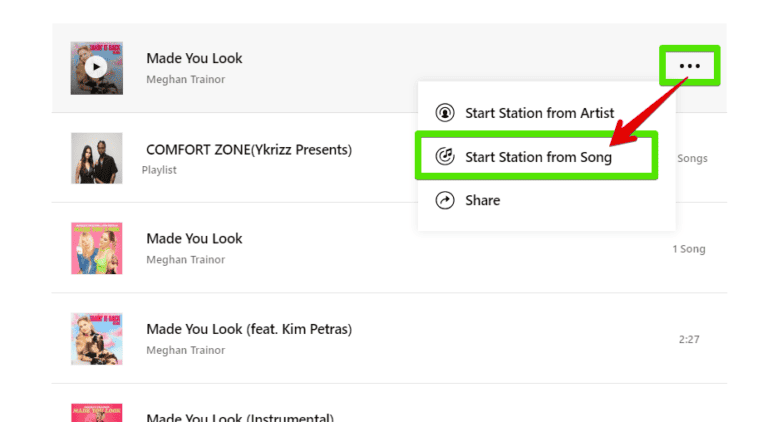Click Meghan Trainor under the 1 Song album
This screenshot has width=768, height=422.
coord(185,260)
